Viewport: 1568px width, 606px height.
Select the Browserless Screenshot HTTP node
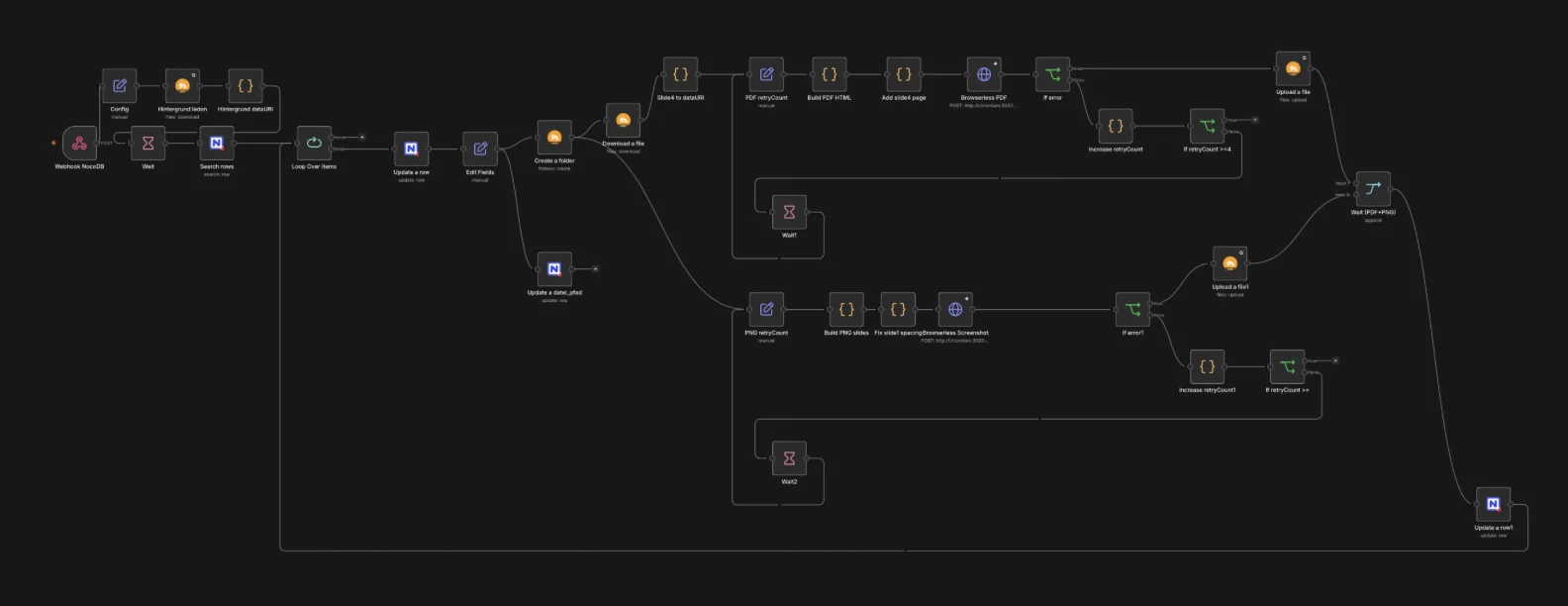click(955, 310)
